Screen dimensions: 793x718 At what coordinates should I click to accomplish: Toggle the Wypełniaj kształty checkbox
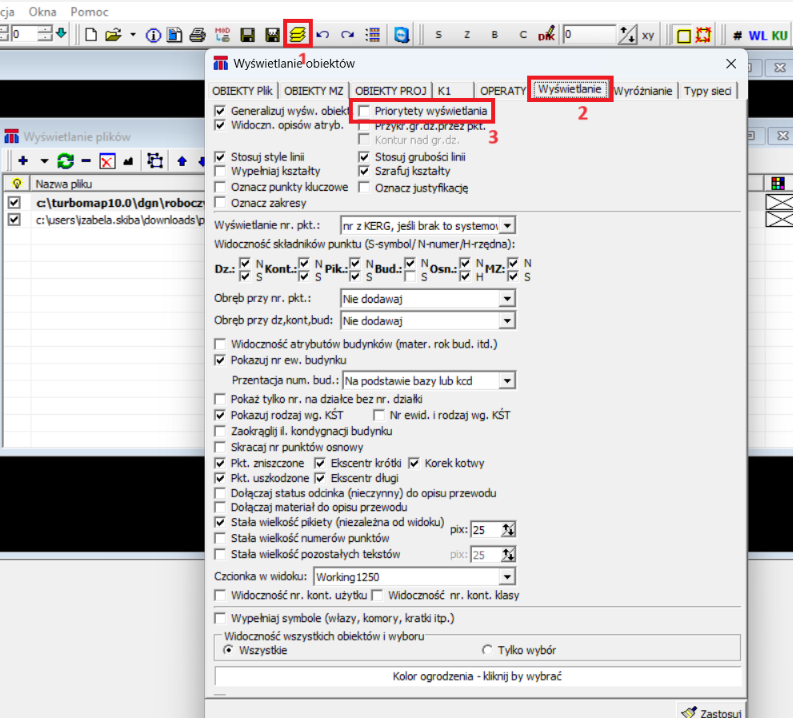pyautogui.click(x=221, y=172)
